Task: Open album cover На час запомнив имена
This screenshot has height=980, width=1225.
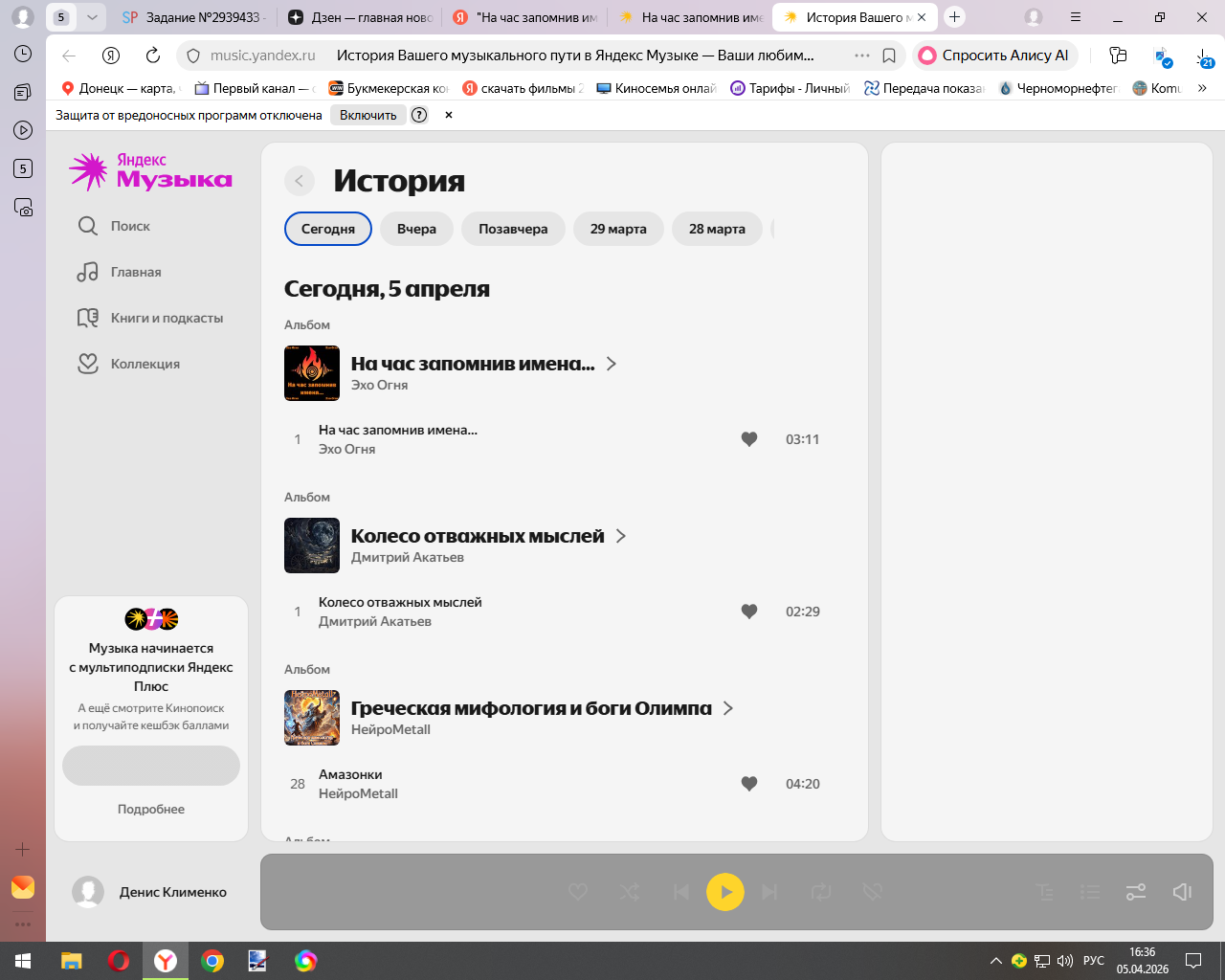Action: coord(312,373)
